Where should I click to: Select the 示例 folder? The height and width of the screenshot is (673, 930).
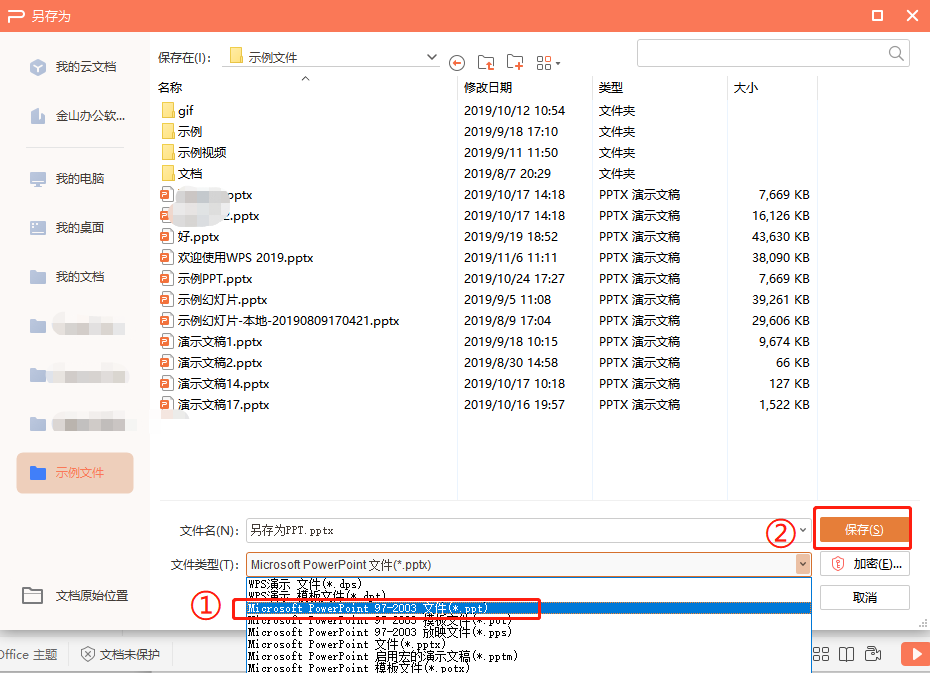point(181,132)
